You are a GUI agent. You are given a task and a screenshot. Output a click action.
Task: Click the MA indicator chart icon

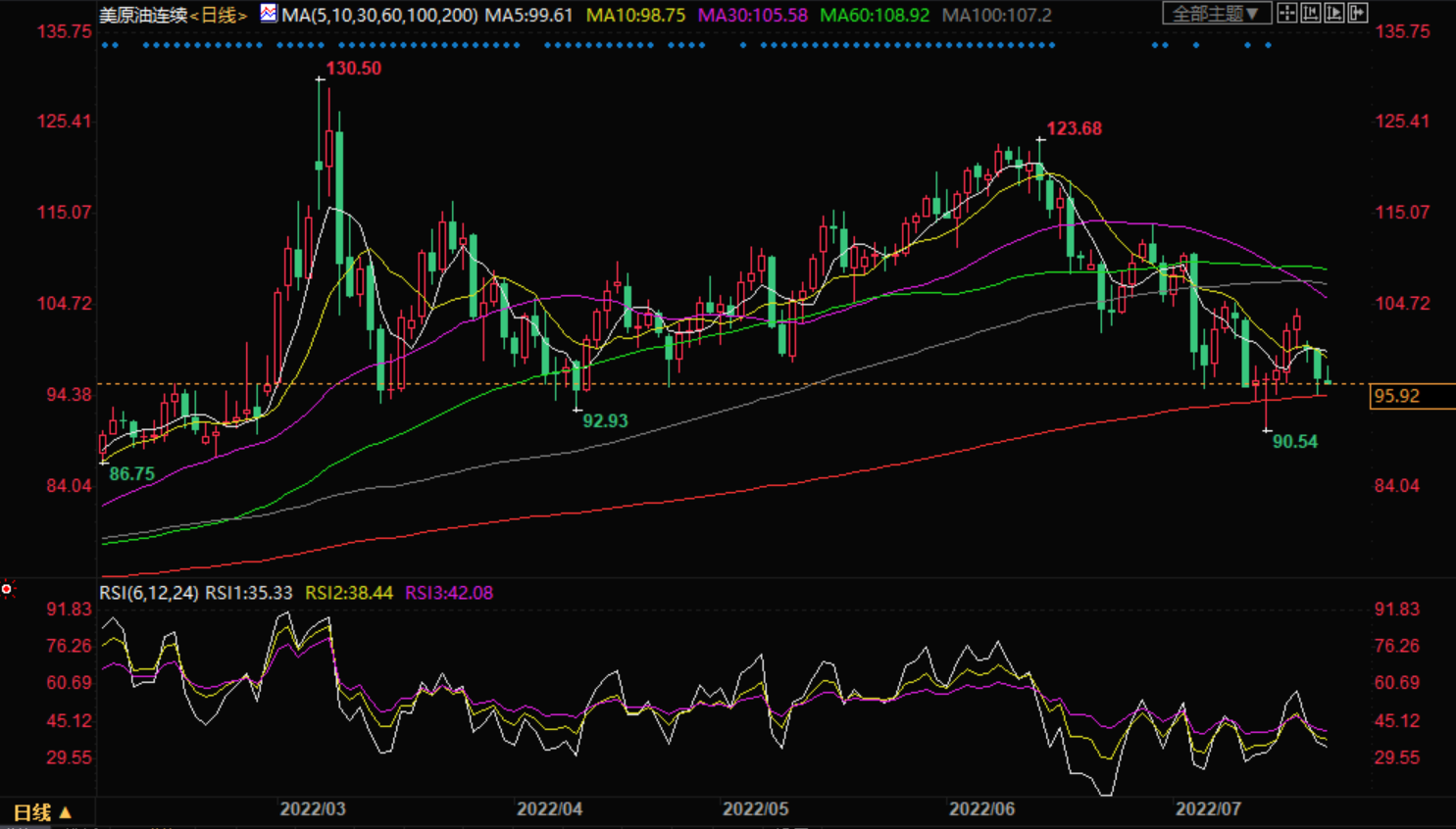[x=268, y=14]
